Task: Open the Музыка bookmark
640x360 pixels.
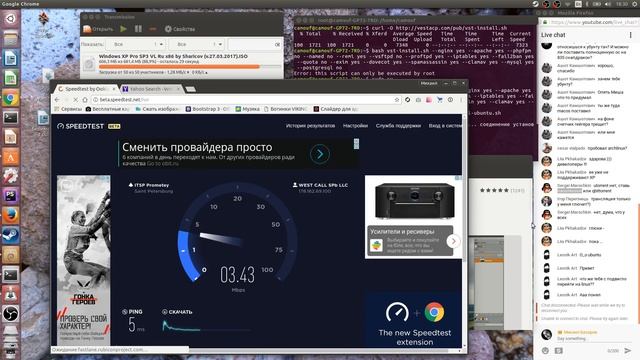Action: click(247, 109)
